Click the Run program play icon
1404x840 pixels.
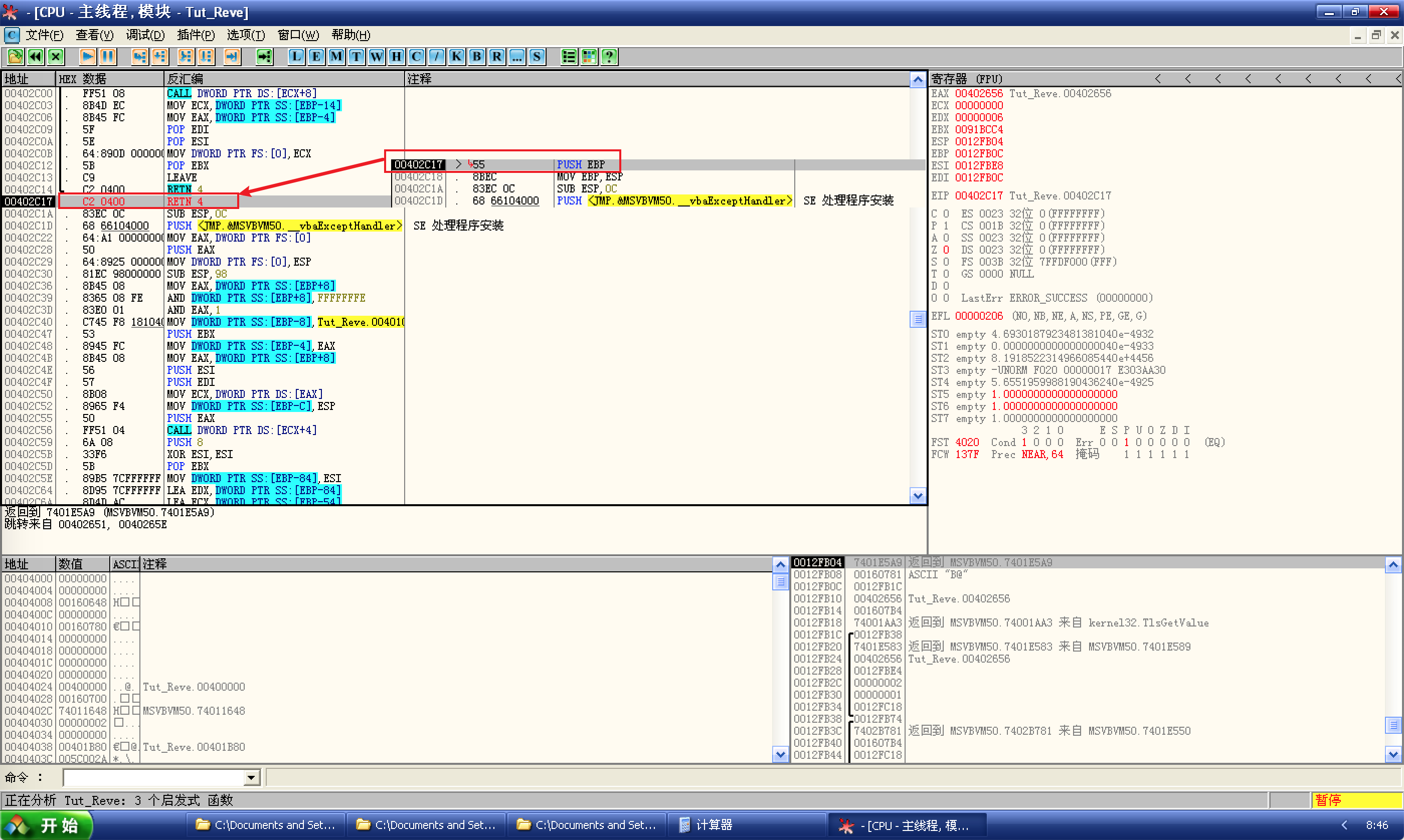click(x=87, y=57)
